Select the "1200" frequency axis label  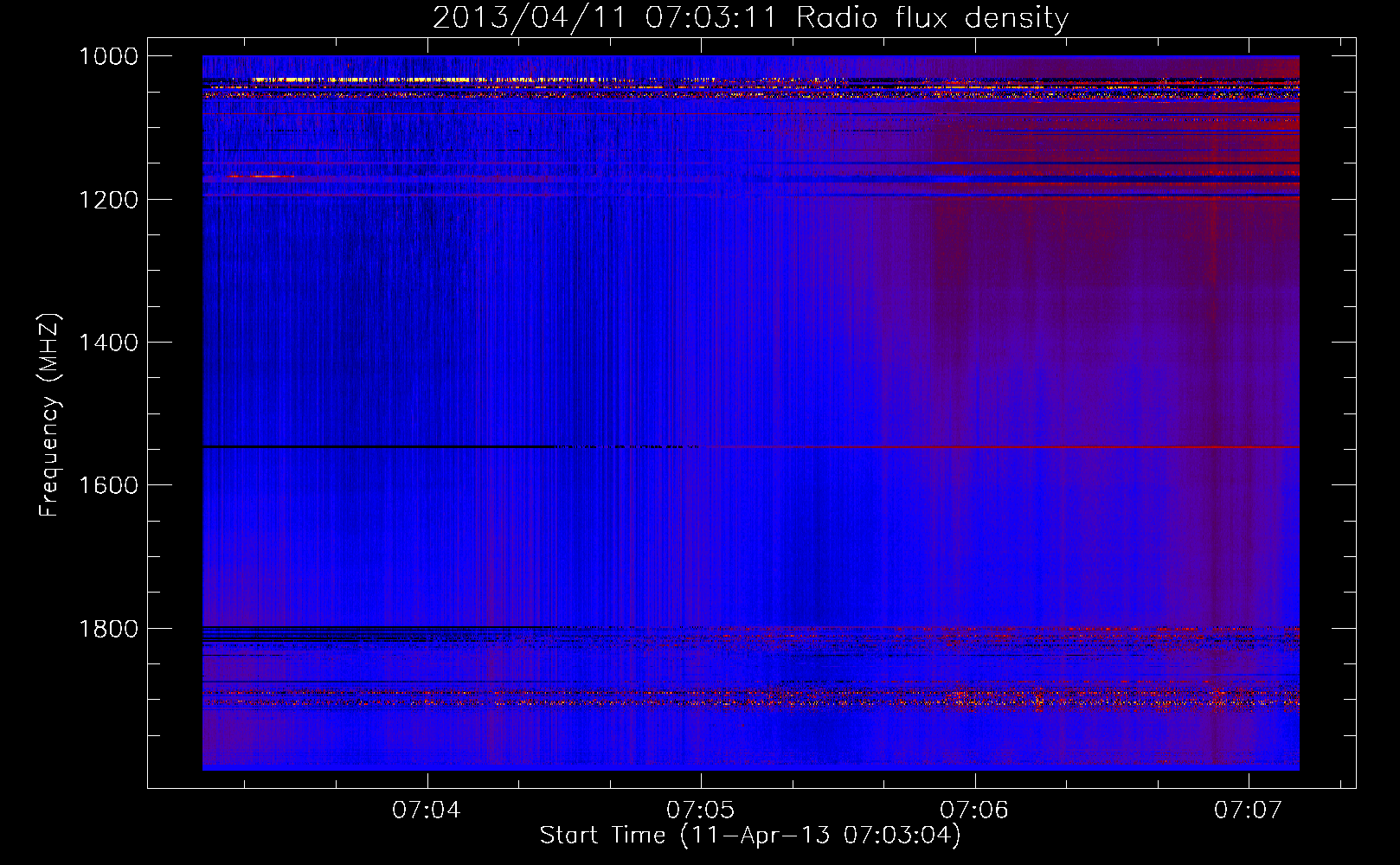[108, 200]
